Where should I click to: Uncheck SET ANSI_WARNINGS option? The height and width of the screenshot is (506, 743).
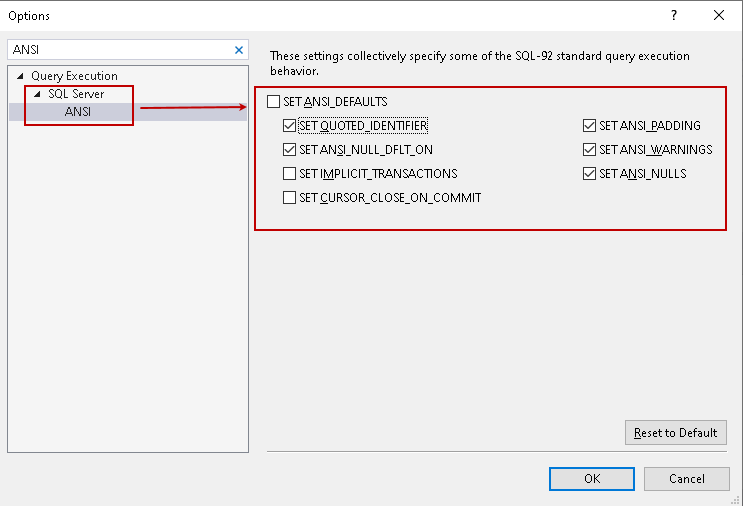coord(590,150)
